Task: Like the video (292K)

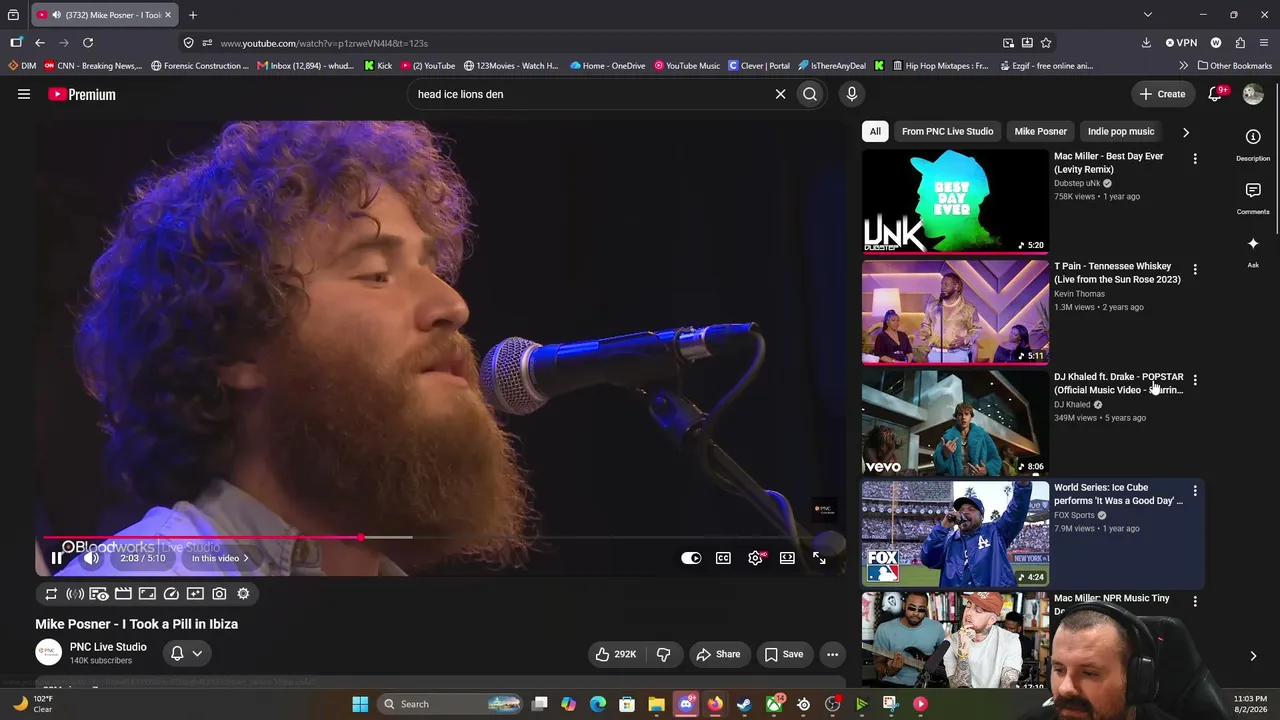Action: 616,654
